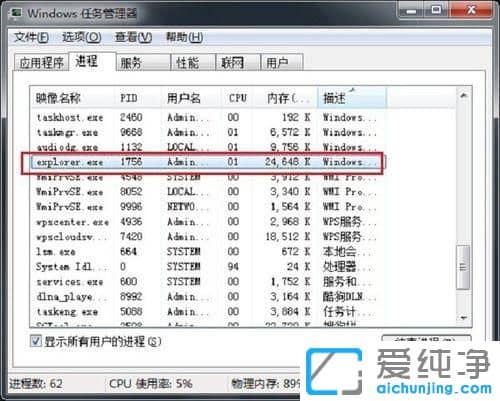The image size is (500, 401).
Task: Select the dlna_player process row
Action: [207, 297]
